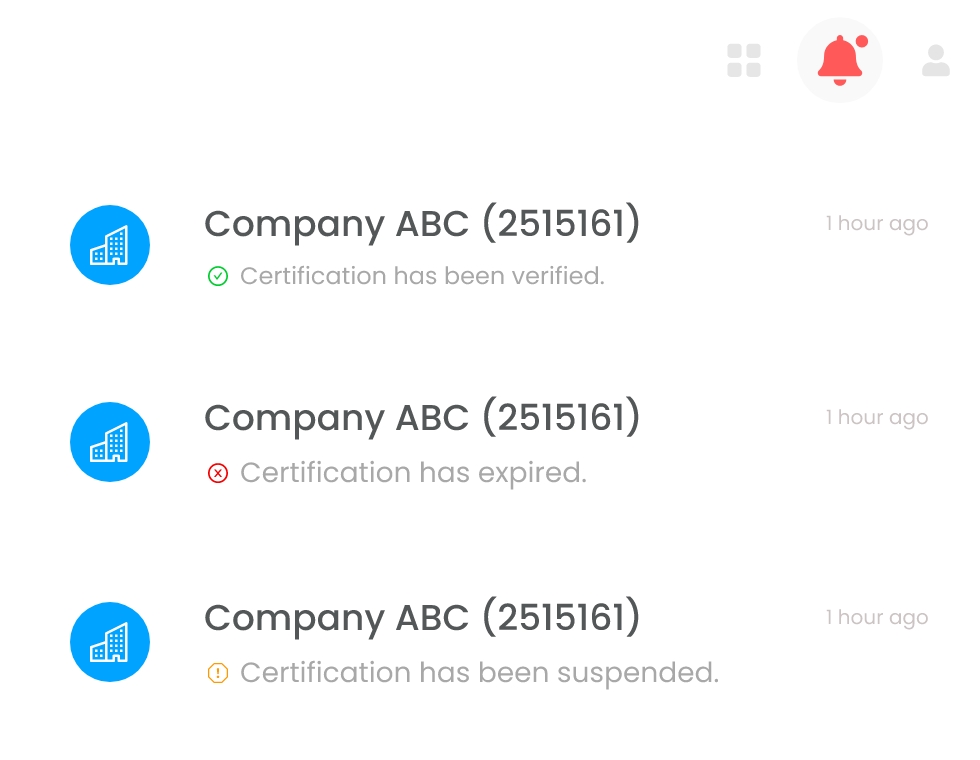
Task: Open the first Company ABC (2515161) notification title
Action: [423, 223]
